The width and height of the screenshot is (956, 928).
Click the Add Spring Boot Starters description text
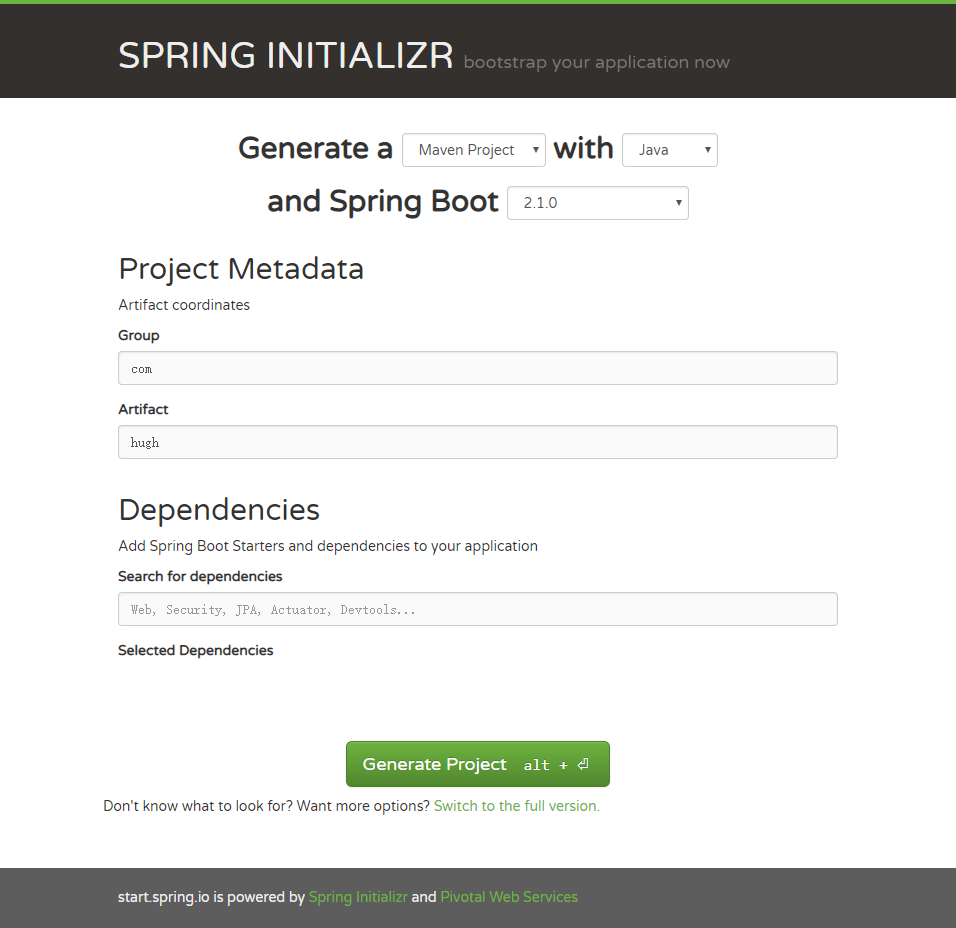(x=328, y=546)
